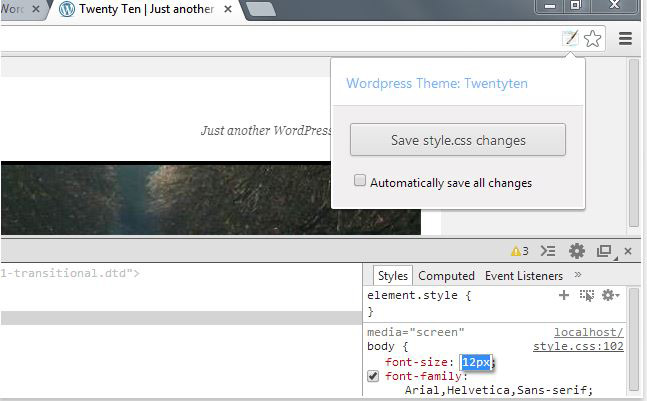Expand more sidebar tabs chevron
This screenshot has width=647, height=401.
click(x=578, y=274)
